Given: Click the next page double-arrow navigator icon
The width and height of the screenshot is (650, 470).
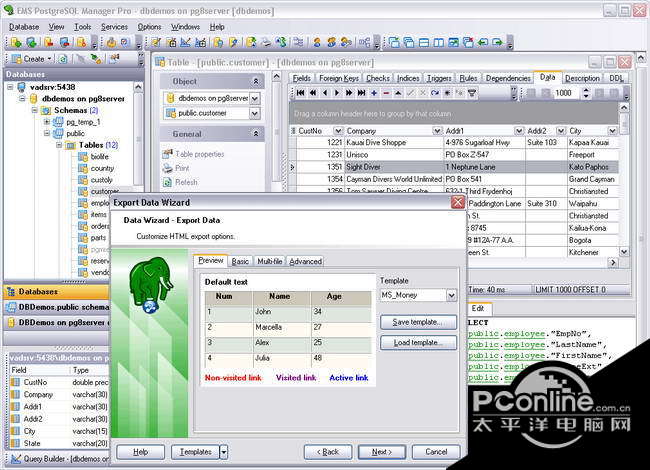Looking at the screenshot, I should [x=349, y=93].
